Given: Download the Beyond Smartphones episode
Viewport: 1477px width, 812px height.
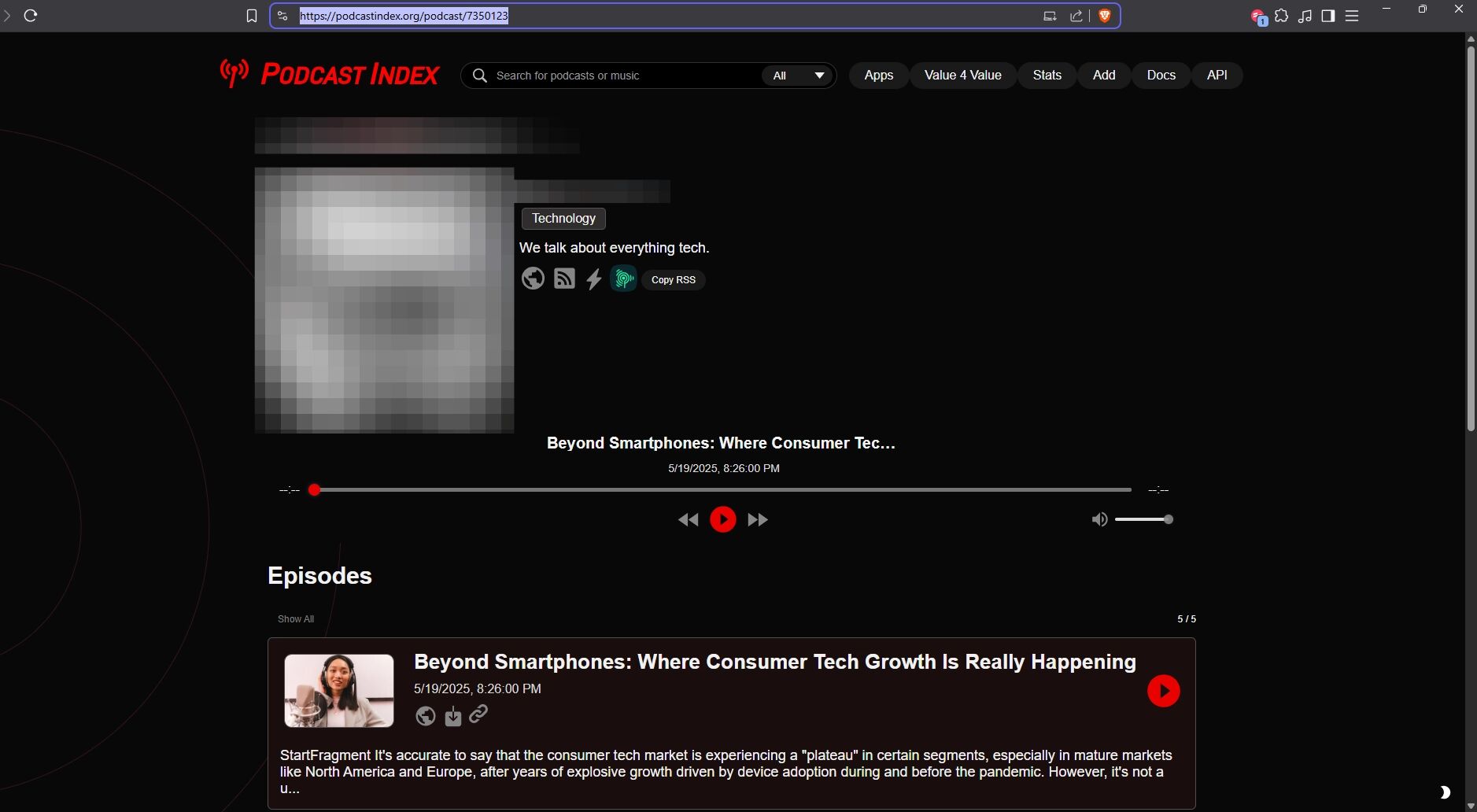Looking at the screenshot, I should [x=453, y=716].
